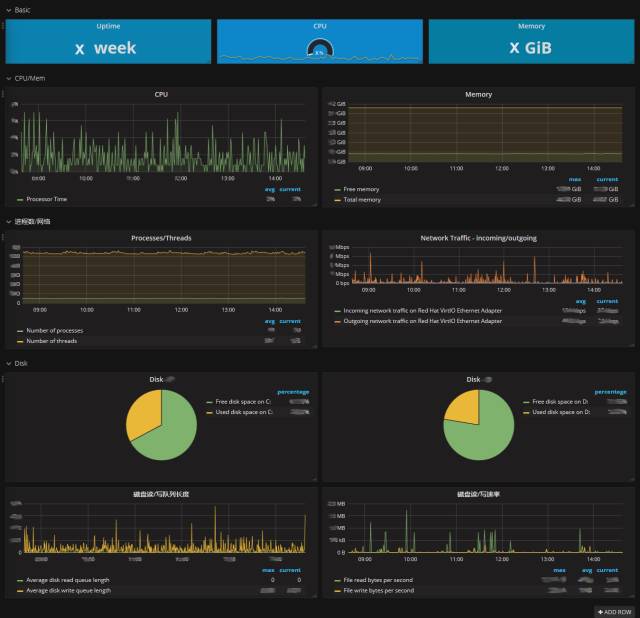Toggle File read bytes per second legend entry

pyautogui.click(x=378, y=580)
